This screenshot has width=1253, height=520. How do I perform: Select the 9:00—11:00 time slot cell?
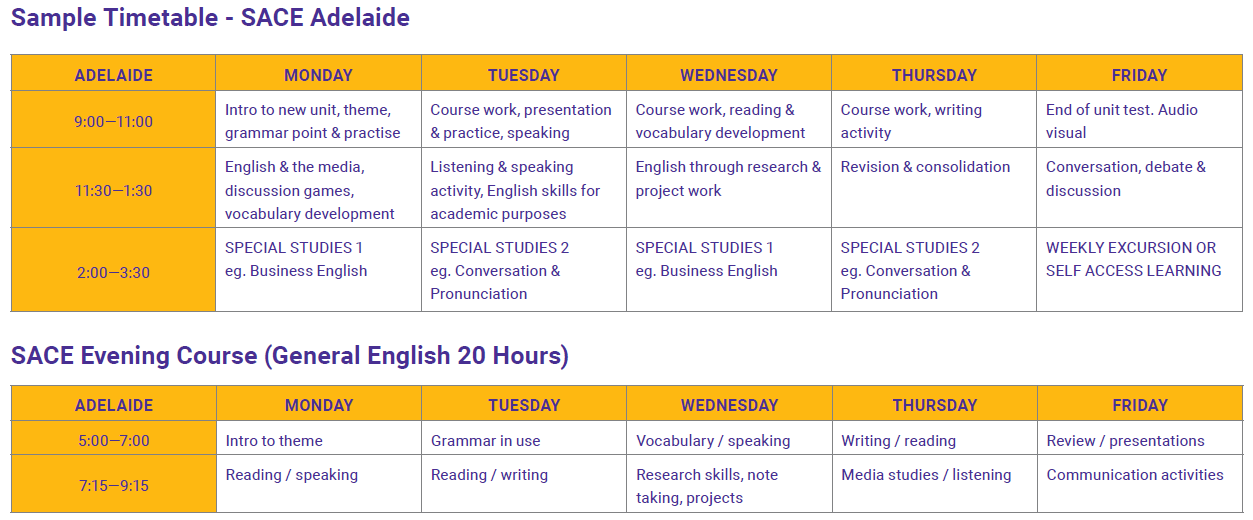pos(113,121)
